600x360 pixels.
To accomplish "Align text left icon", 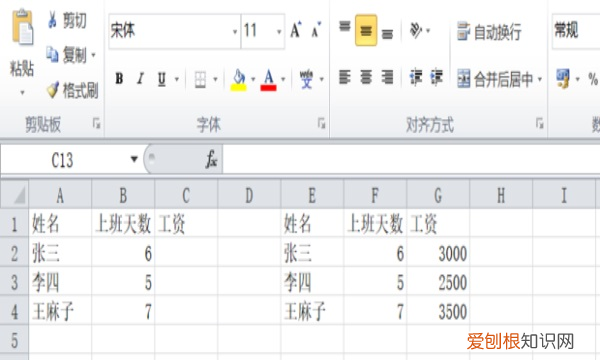I will [x=345, y=77].
